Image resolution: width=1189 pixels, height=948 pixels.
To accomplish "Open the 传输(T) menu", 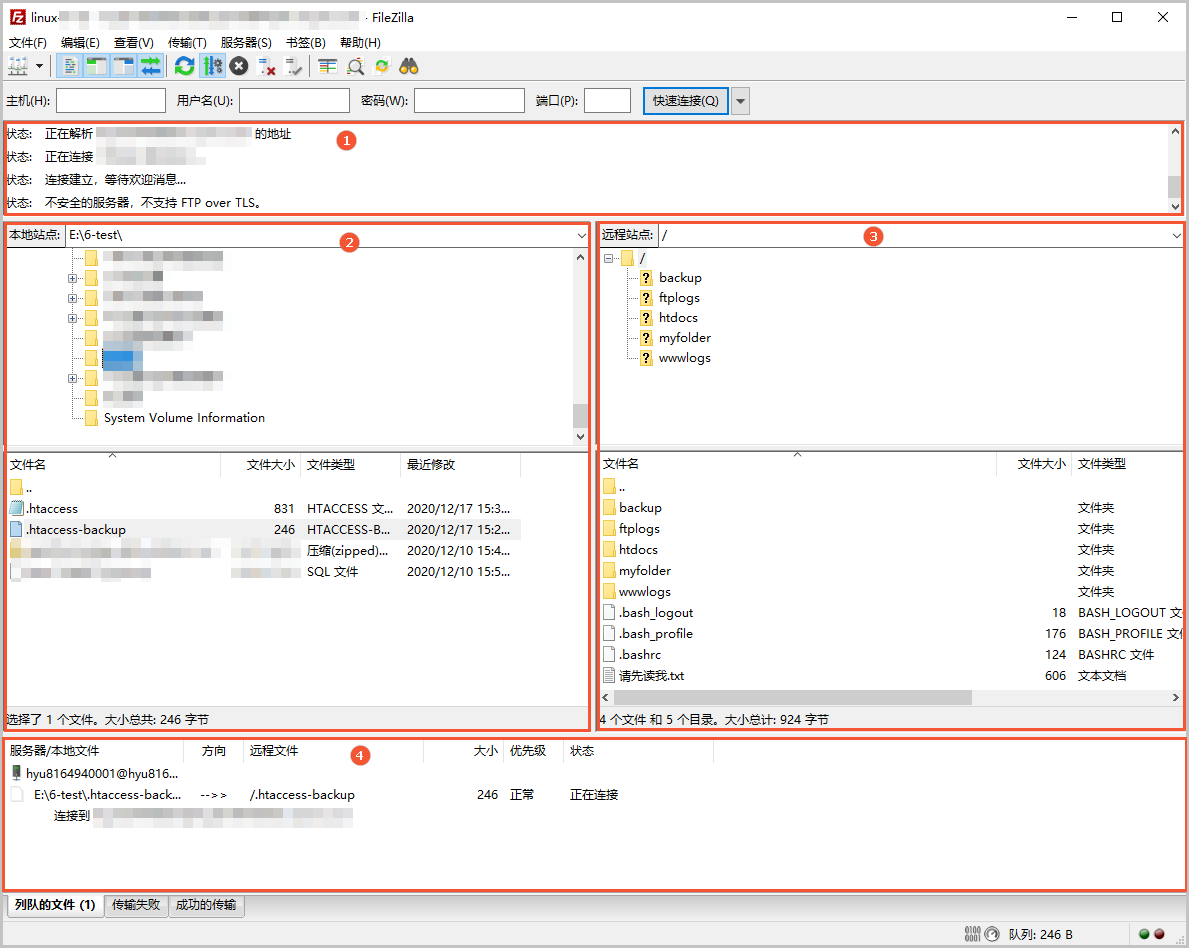I will pos(187,42).
